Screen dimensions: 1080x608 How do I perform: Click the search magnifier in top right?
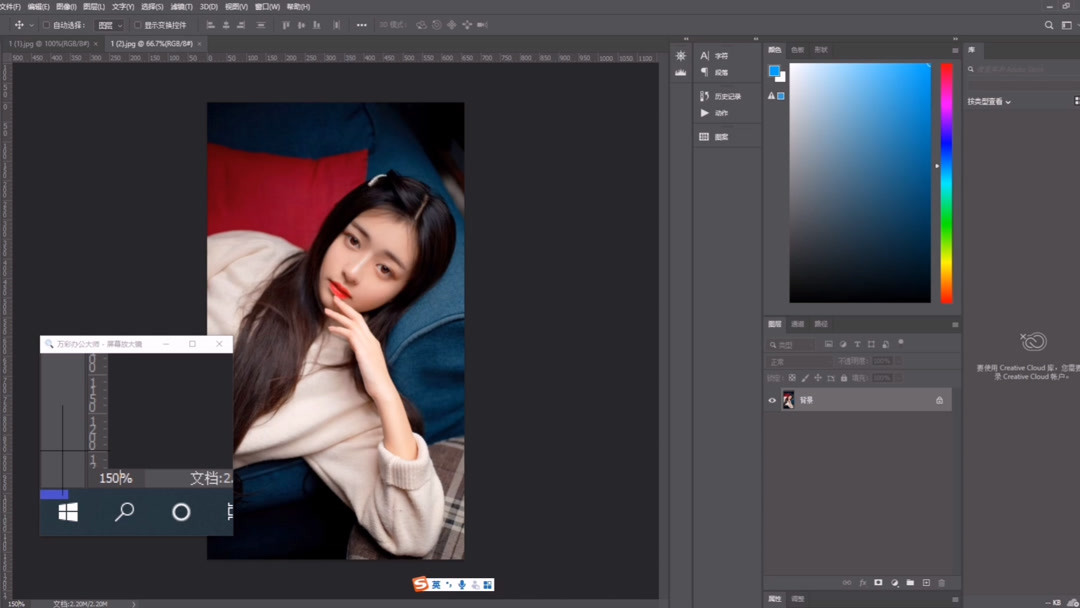(x=1049, y=25)
